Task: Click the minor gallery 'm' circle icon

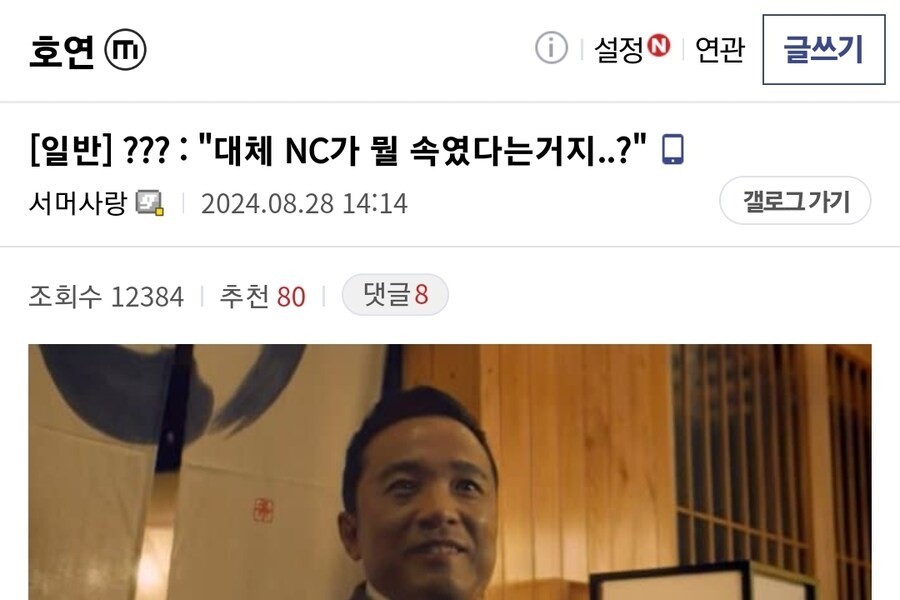Action: [125, 49]
